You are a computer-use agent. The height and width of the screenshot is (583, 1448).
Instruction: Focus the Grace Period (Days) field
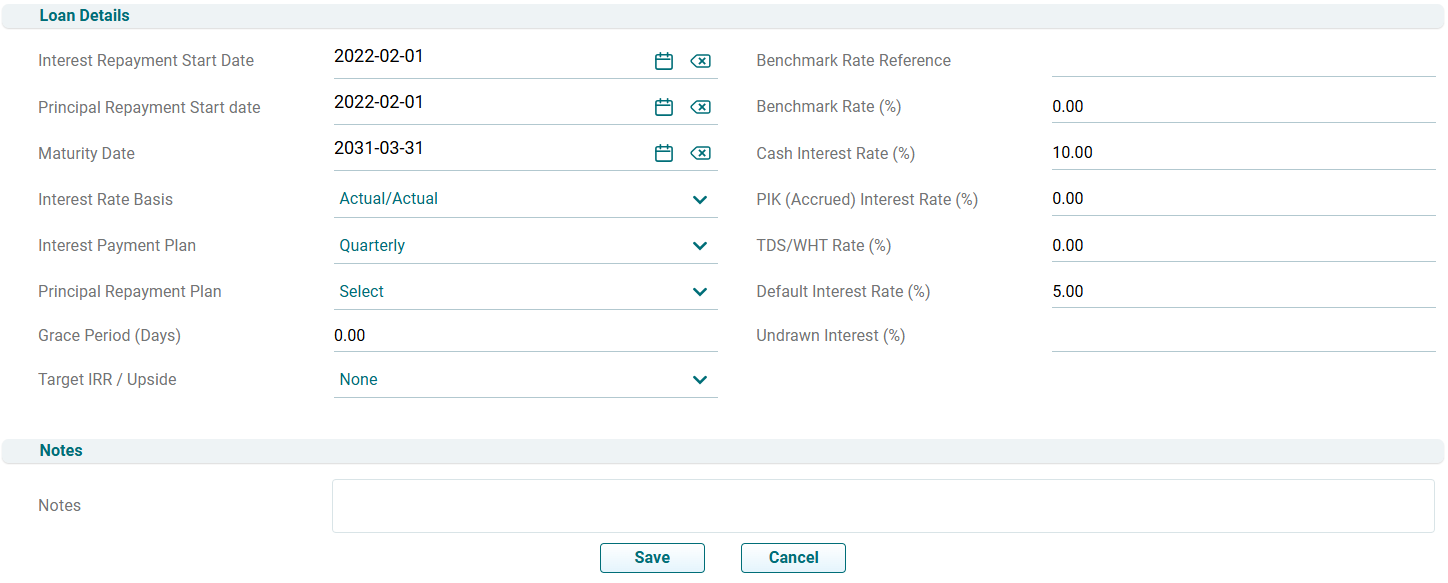[525, 336]
